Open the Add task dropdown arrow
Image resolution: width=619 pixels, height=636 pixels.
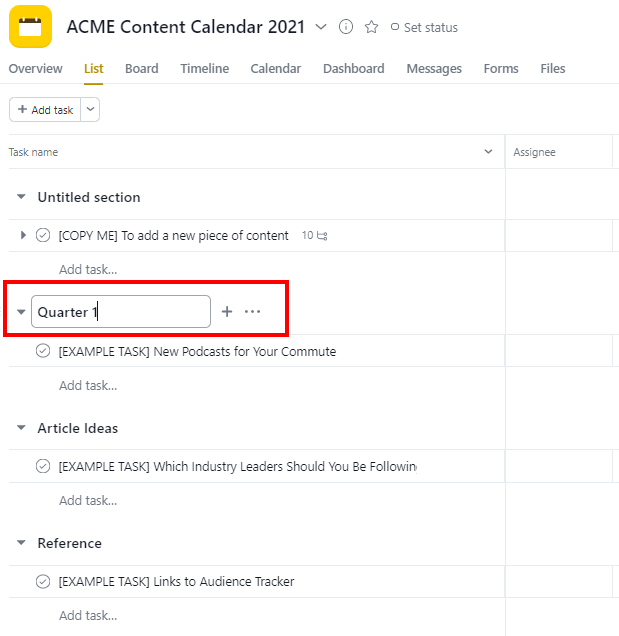[x=90, y=110]
